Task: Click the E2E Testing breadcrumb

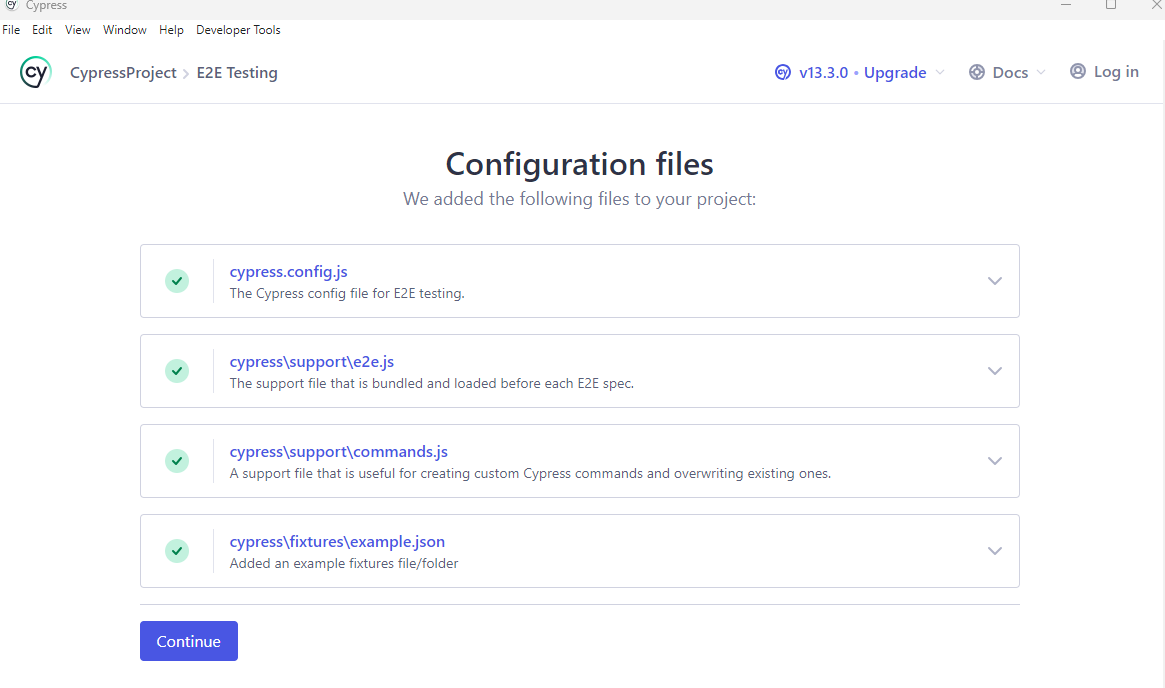Action: click(x=237, y=72)
